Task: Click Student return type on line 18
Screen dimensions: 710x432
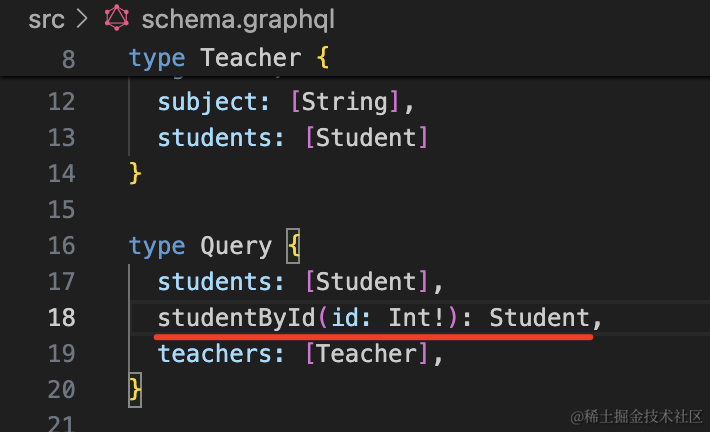Action: (x=538, y=318)
